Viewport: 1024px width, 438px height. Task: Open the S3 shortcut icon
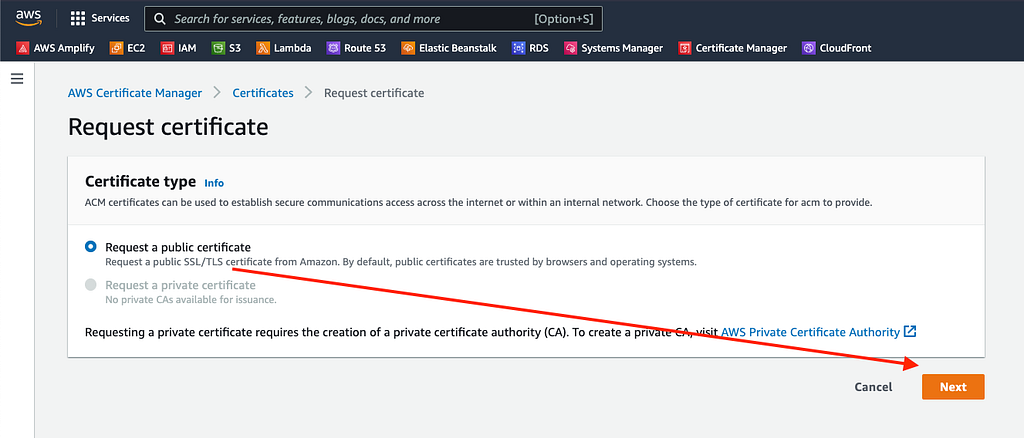pos(218,48)
